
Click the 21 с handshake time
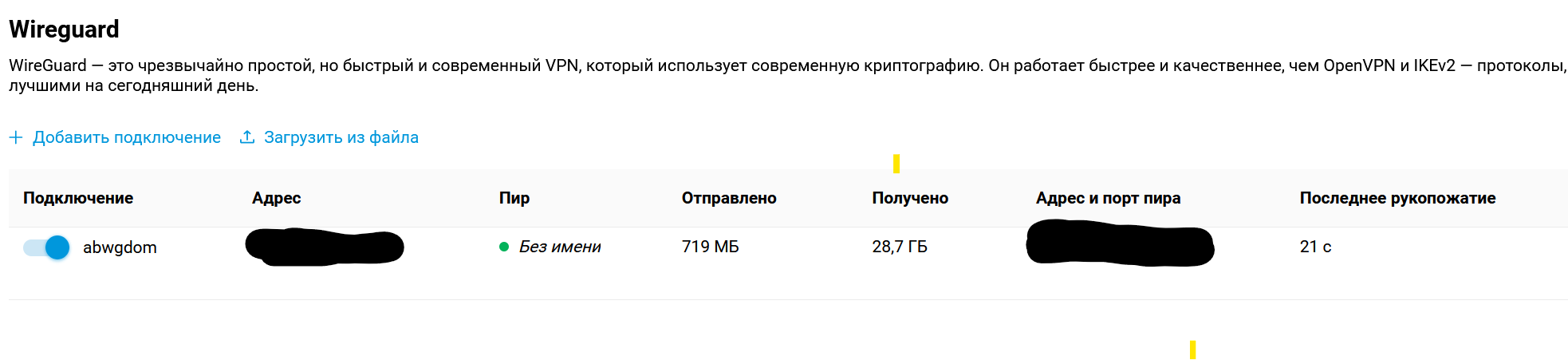(1315, 247)
